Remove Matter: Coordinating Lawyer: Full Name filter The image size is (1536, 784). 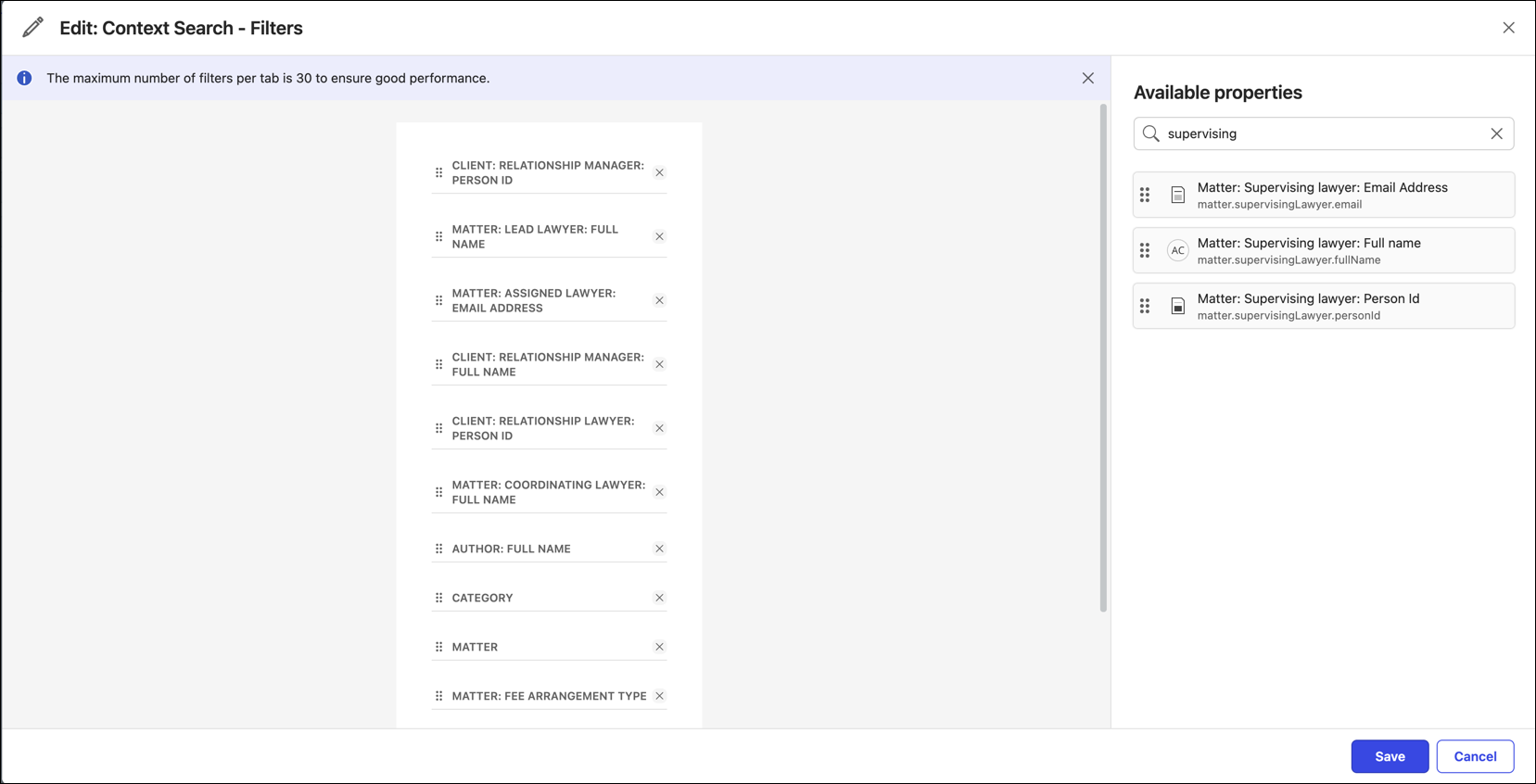pyautogui.click(x=659, y=492)
